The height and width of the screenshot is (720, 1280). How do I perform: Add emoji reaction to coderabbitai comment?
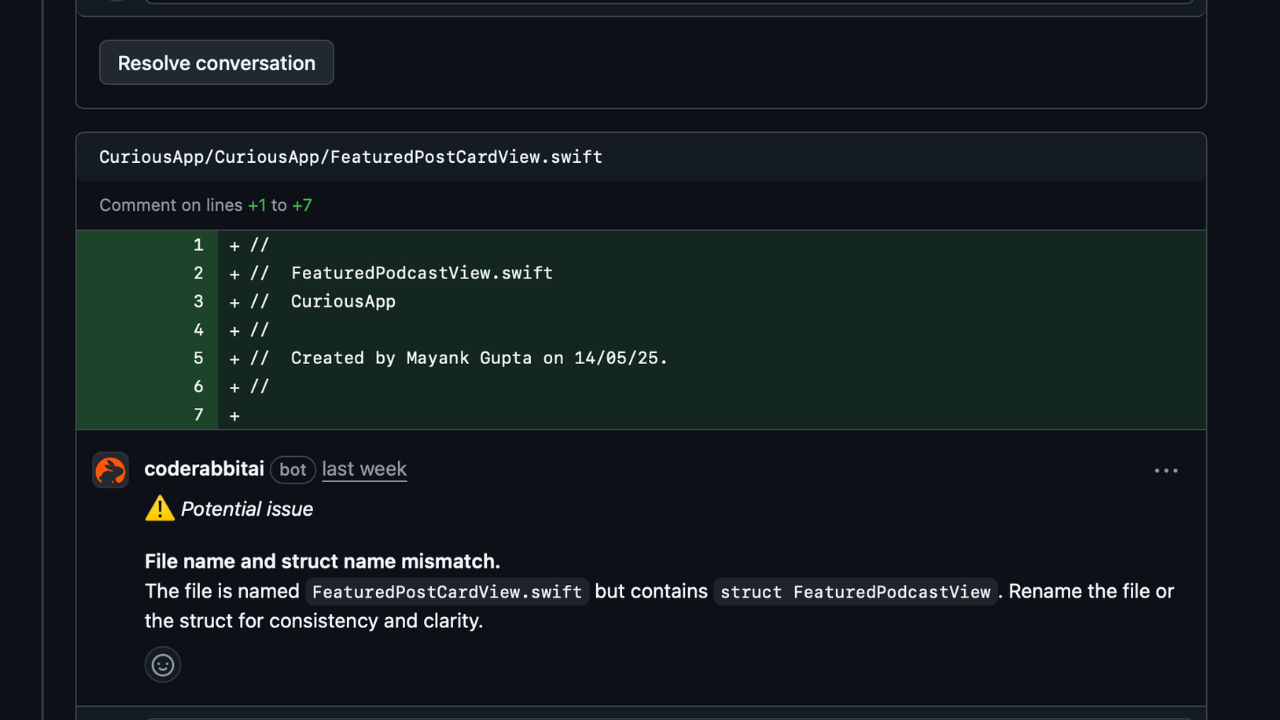click(163, 665)
